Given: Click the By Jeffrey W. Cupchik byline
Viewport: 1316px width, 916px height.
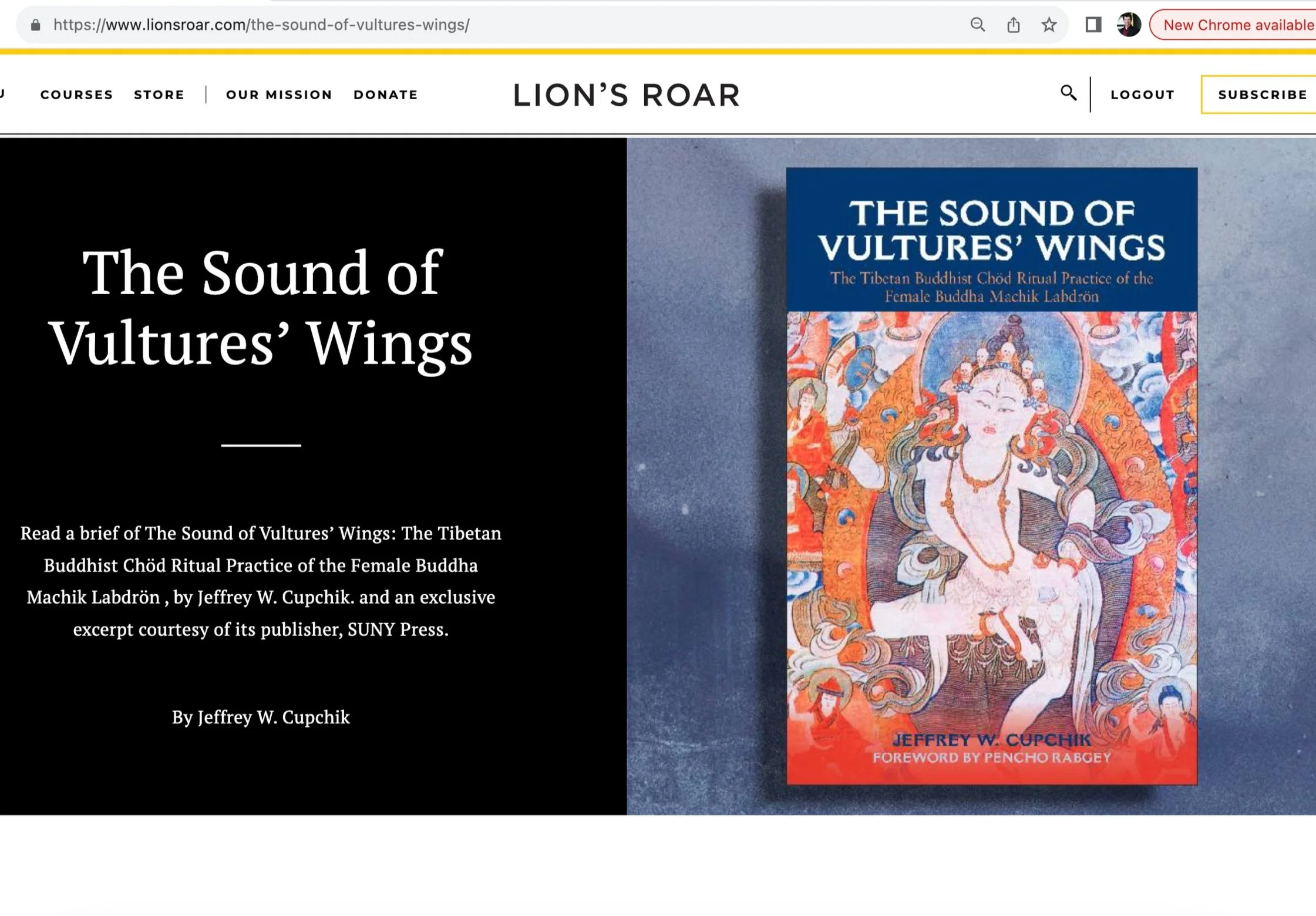Looking at the screenshot, I should point(261,717).
